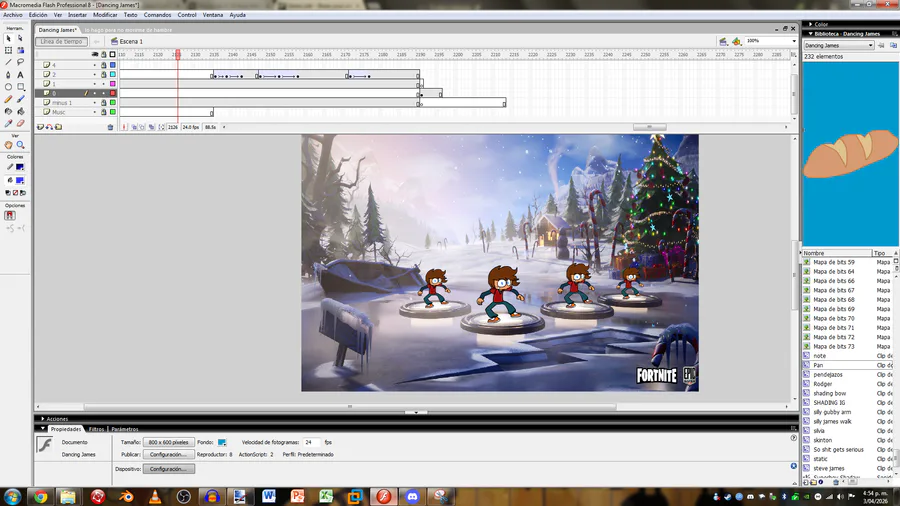Viewport: 900px width, 506px height.
Task: Select the Zoom magnifier tool
Action: [21, 145]
